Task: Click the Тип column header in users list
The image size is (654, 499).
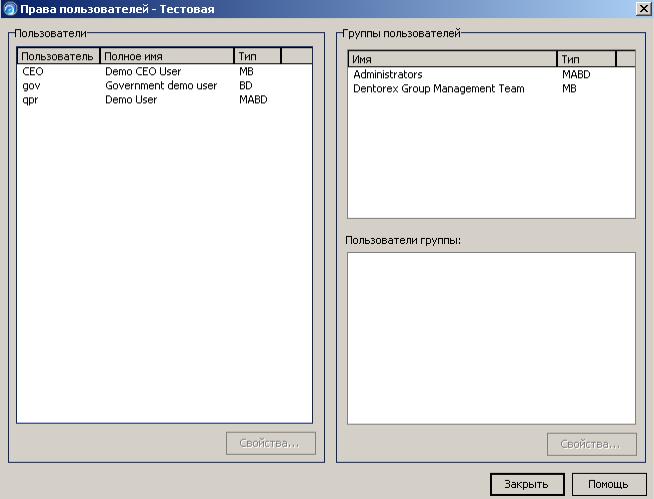Action: pyautogui.click(x=257, y=56)
